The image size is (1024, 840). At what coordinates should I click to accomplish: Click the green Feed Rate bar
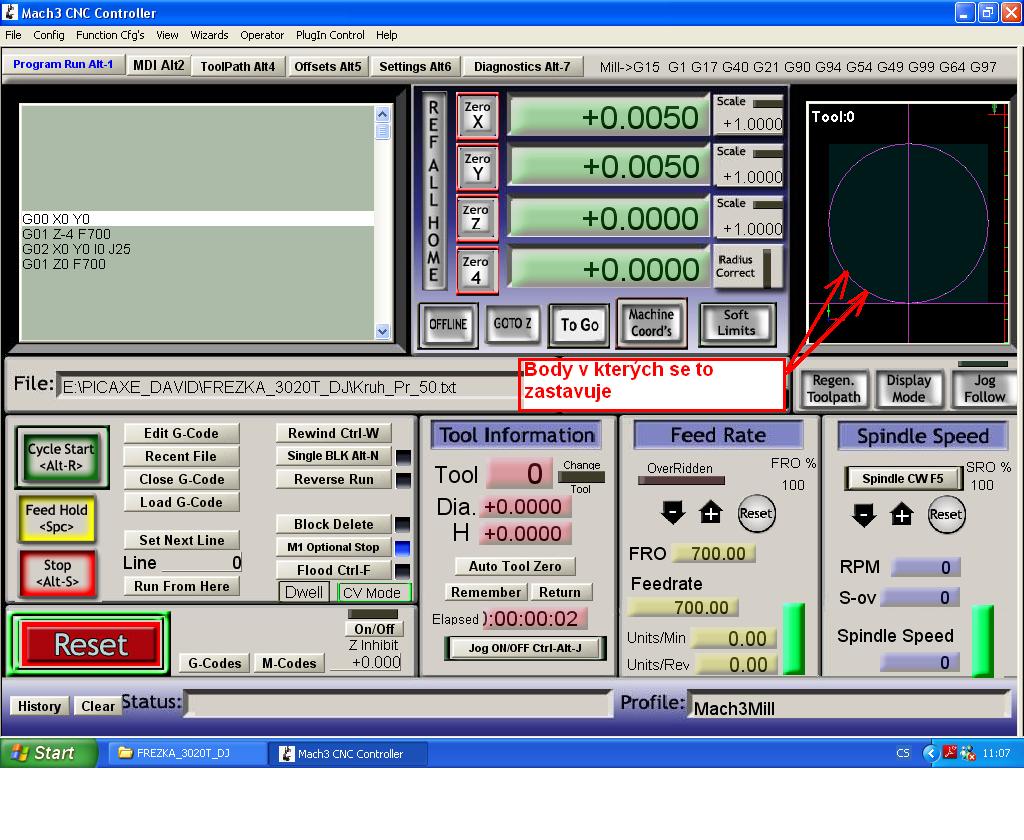(x=794, y=638)
